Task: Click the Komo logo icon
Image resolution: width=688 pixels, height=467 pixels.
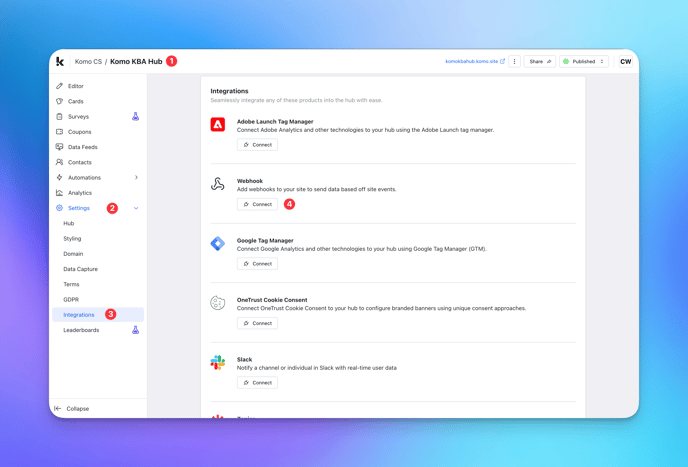Action: [60, 61]
